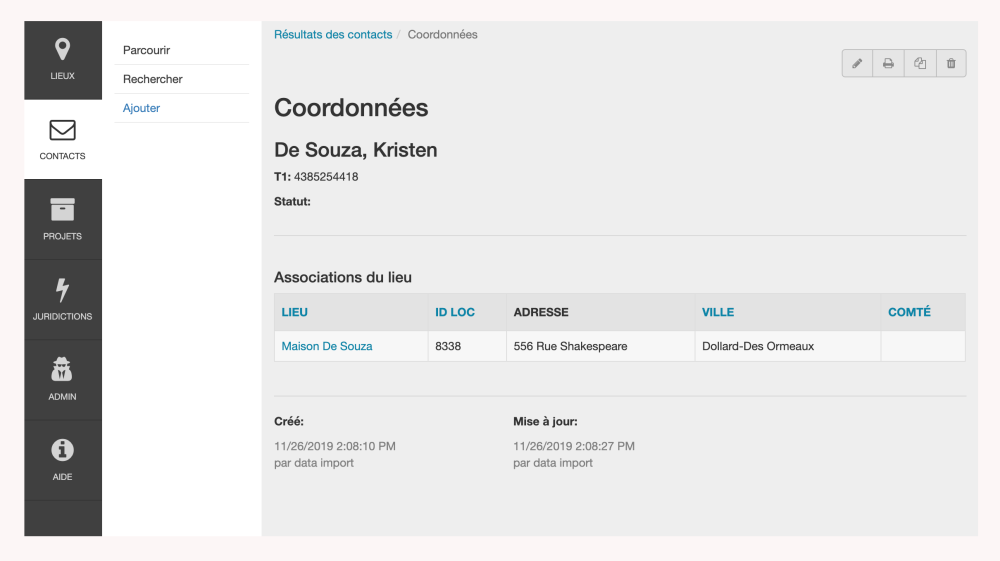Click the 556 Rue Shakespeare address cell
This screenshot has width=1000, height=561.
[x=570, y=346]
